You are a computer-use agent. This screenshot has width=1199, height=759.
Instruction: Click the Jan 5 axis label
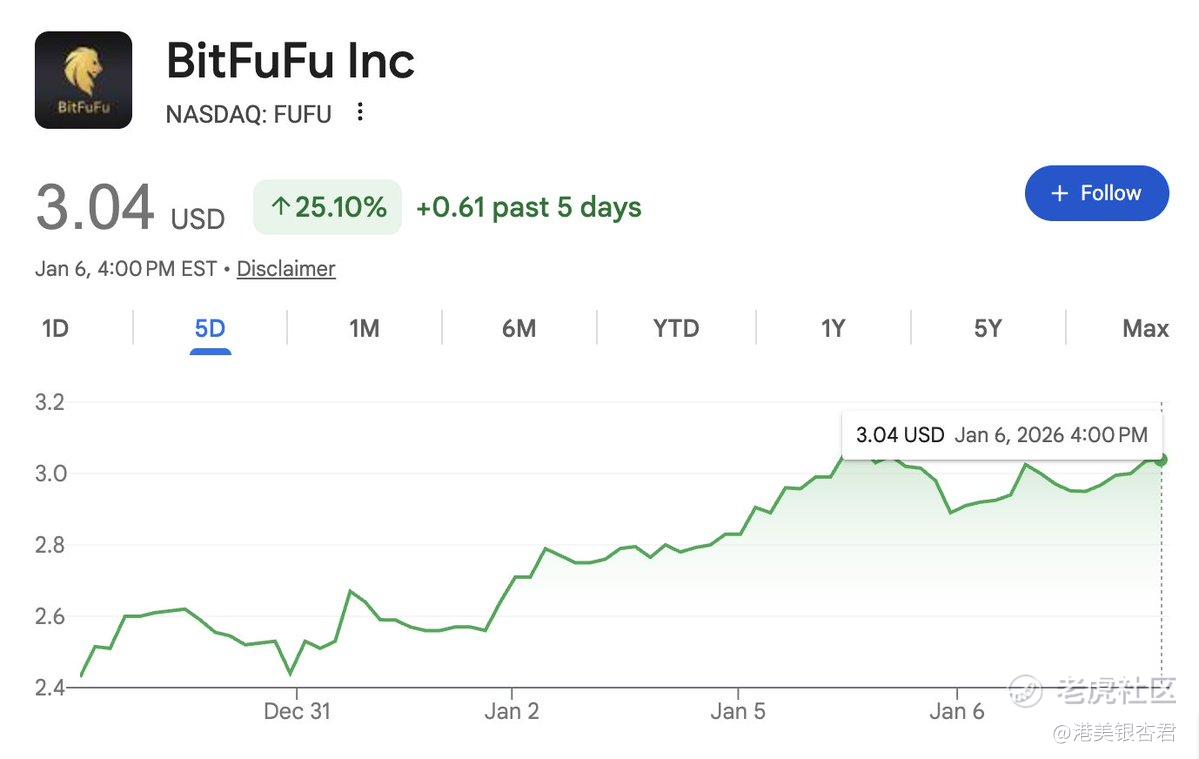(738, 711)
